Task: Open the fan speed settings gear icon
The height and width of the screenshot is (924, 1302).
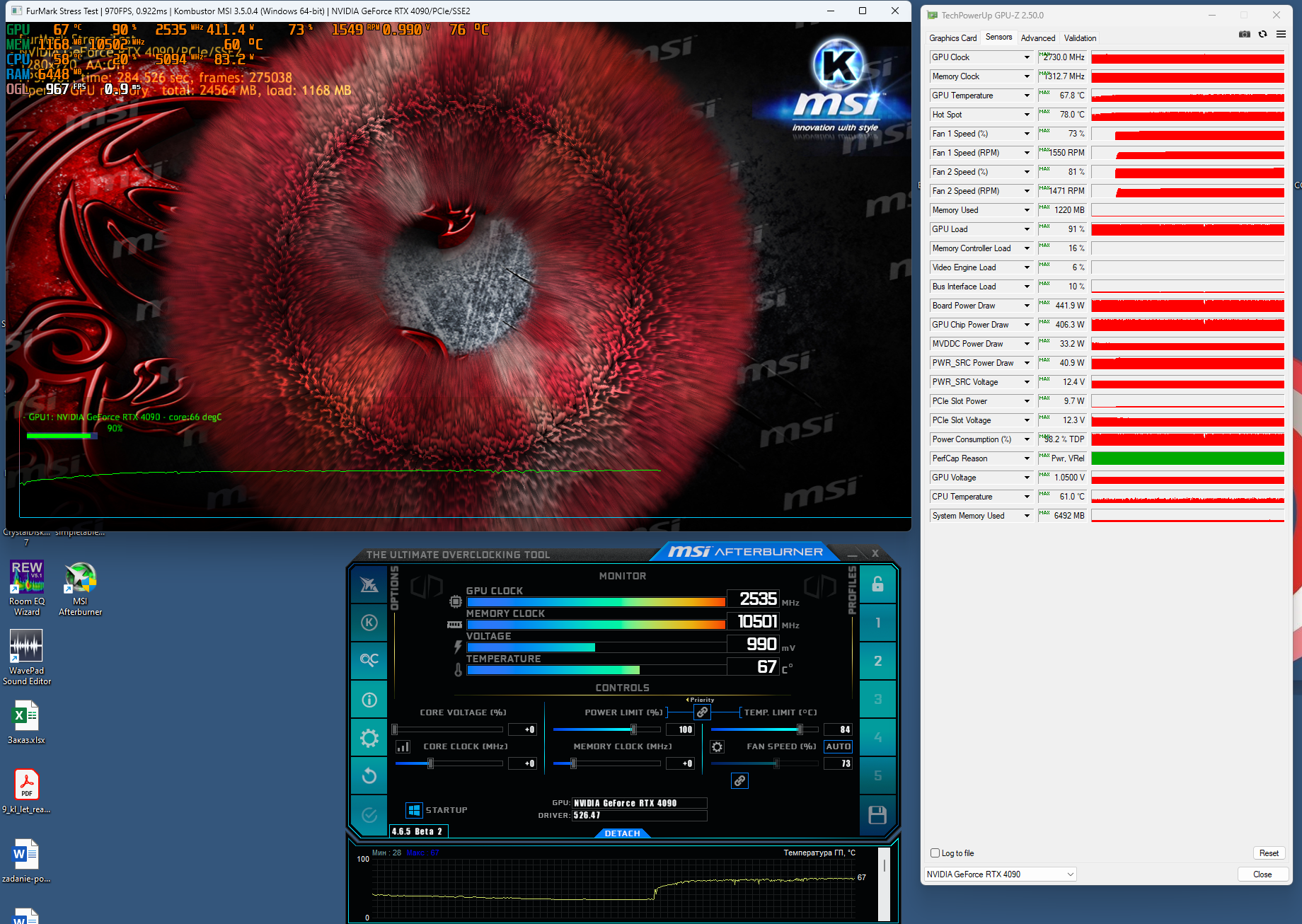Action: pyautogui.click(x=717, y=747)
